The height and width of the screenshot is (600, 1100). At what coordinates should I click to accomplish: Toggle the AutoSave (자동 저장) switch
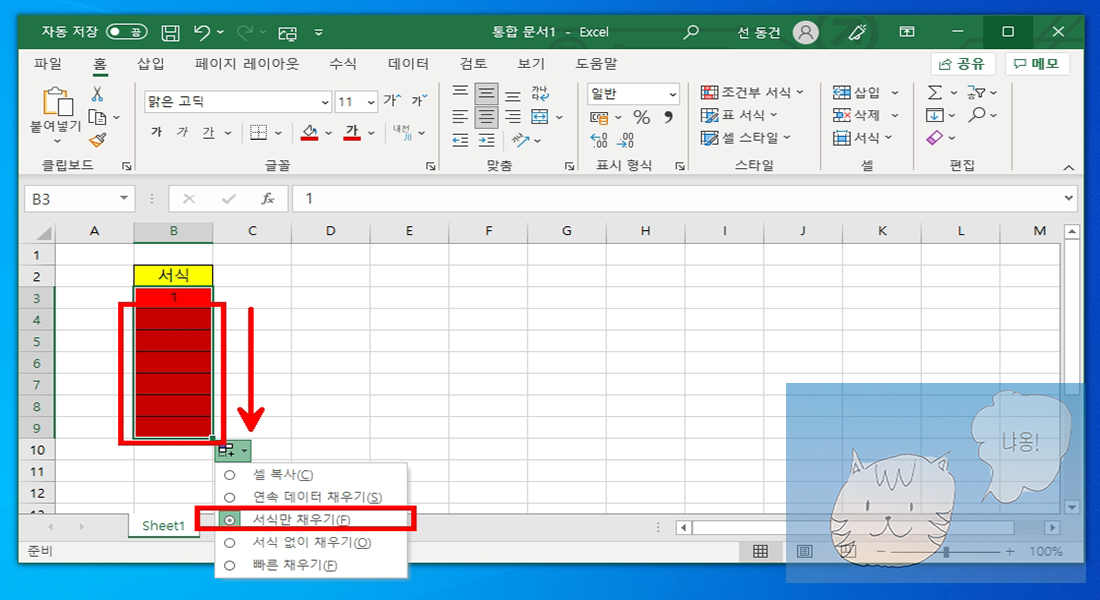click(126, 32)
